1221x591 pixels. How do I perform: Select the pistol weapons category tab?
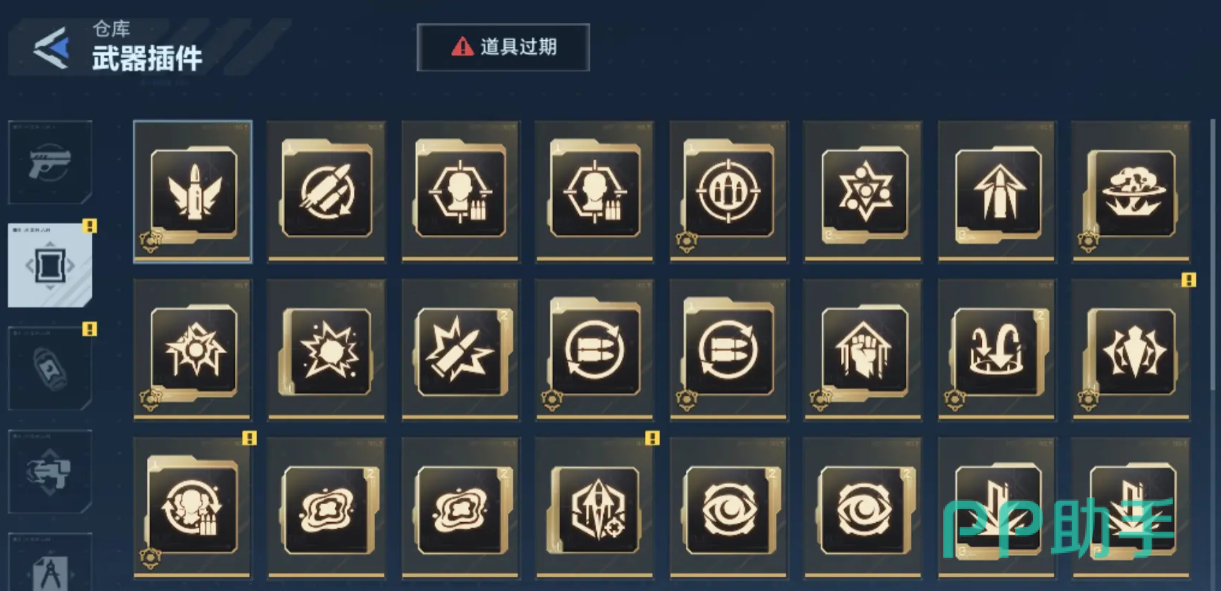point(50,163)
